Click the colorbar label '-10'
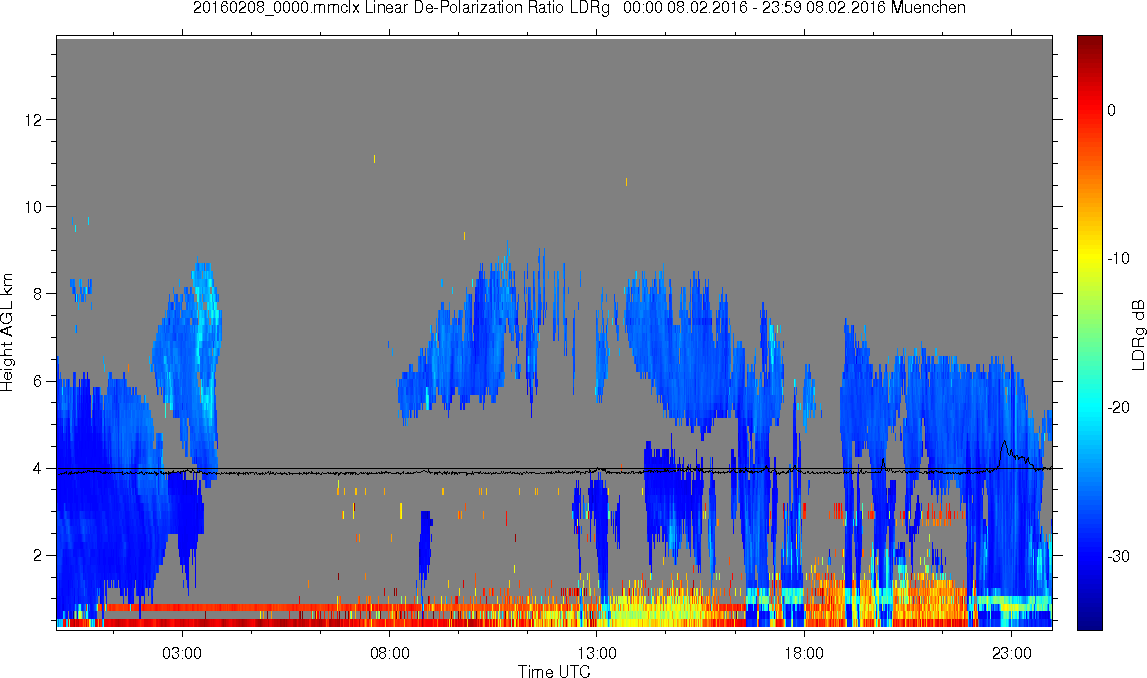 coord(1118,258)
